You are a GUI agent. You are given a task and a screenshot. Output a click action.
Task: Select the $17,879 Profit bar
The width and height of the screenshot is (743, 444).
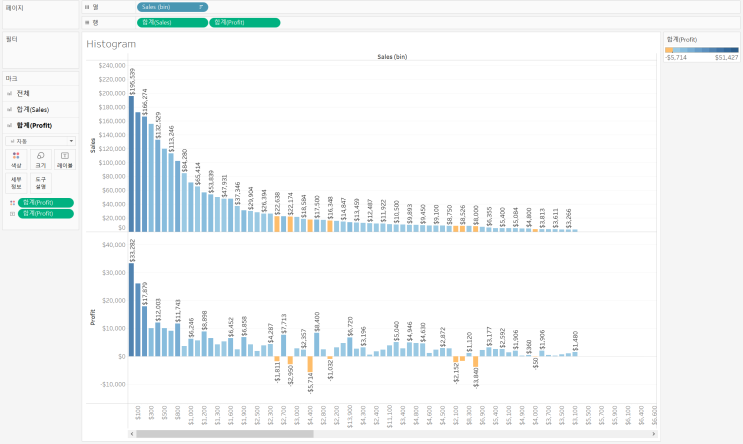[145, 331]
